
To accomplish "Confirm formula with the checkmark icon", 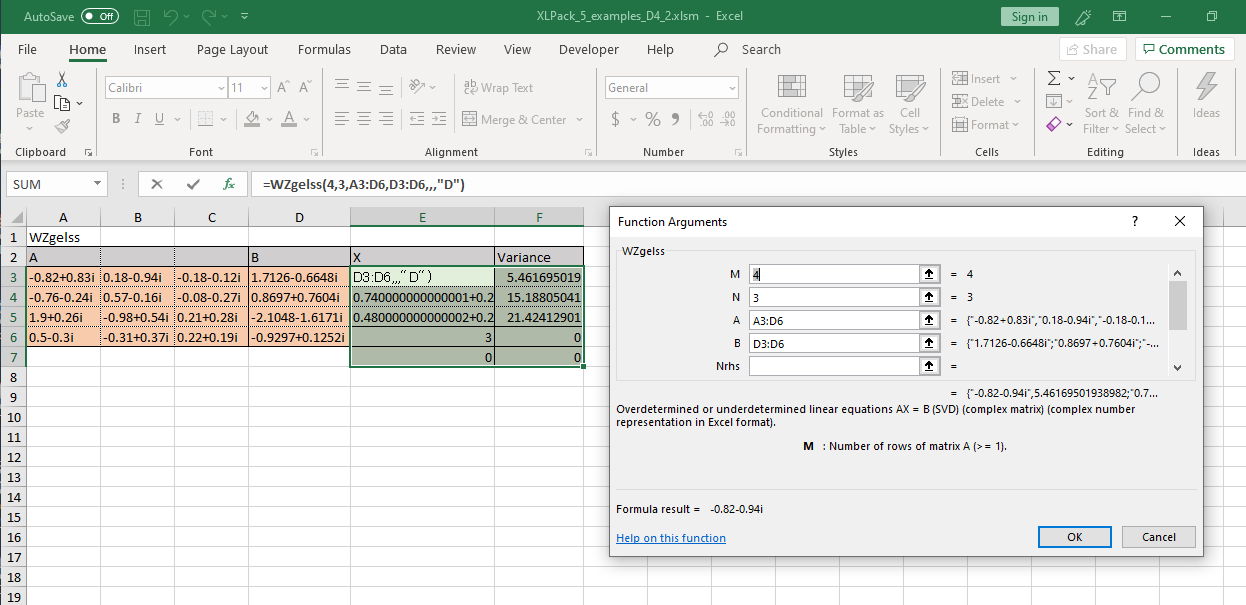I will (193, 184).
